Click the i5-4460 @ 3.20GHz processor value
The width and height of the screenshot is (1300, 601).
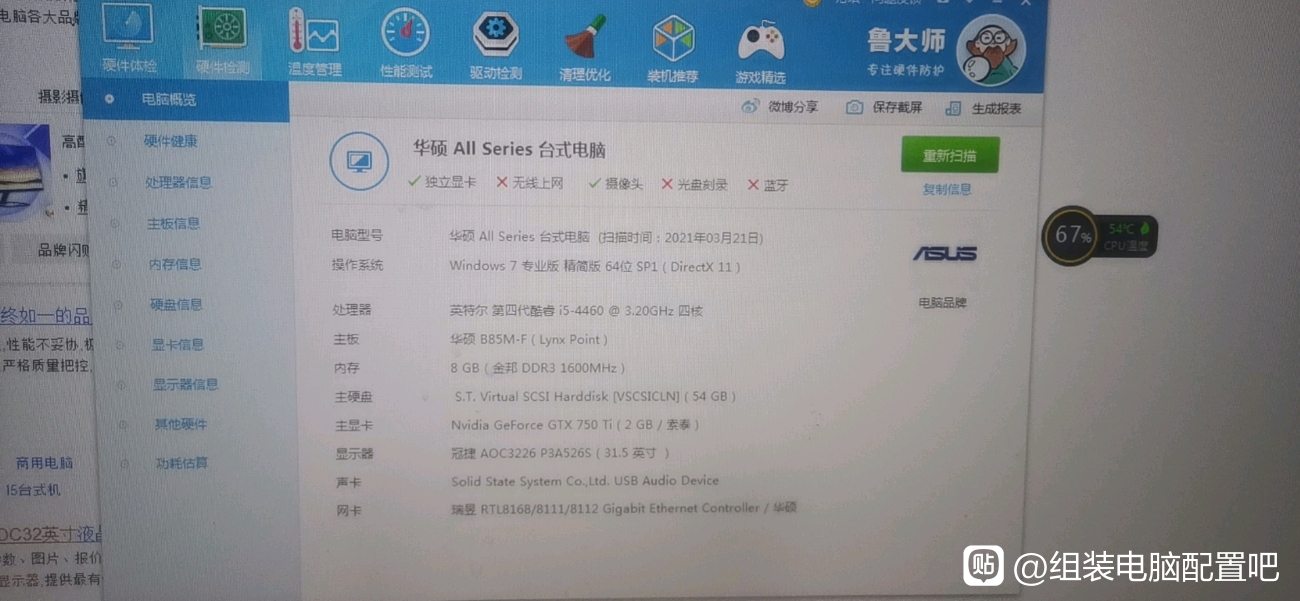click(x=577, y=310)
